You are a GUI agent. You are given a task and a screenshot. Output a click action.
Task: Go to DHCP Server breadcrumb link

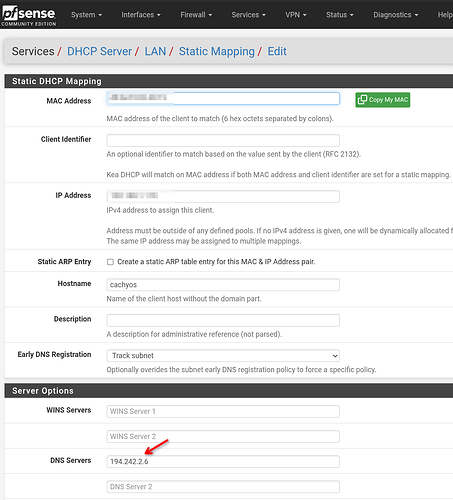[x=99, y=51]
